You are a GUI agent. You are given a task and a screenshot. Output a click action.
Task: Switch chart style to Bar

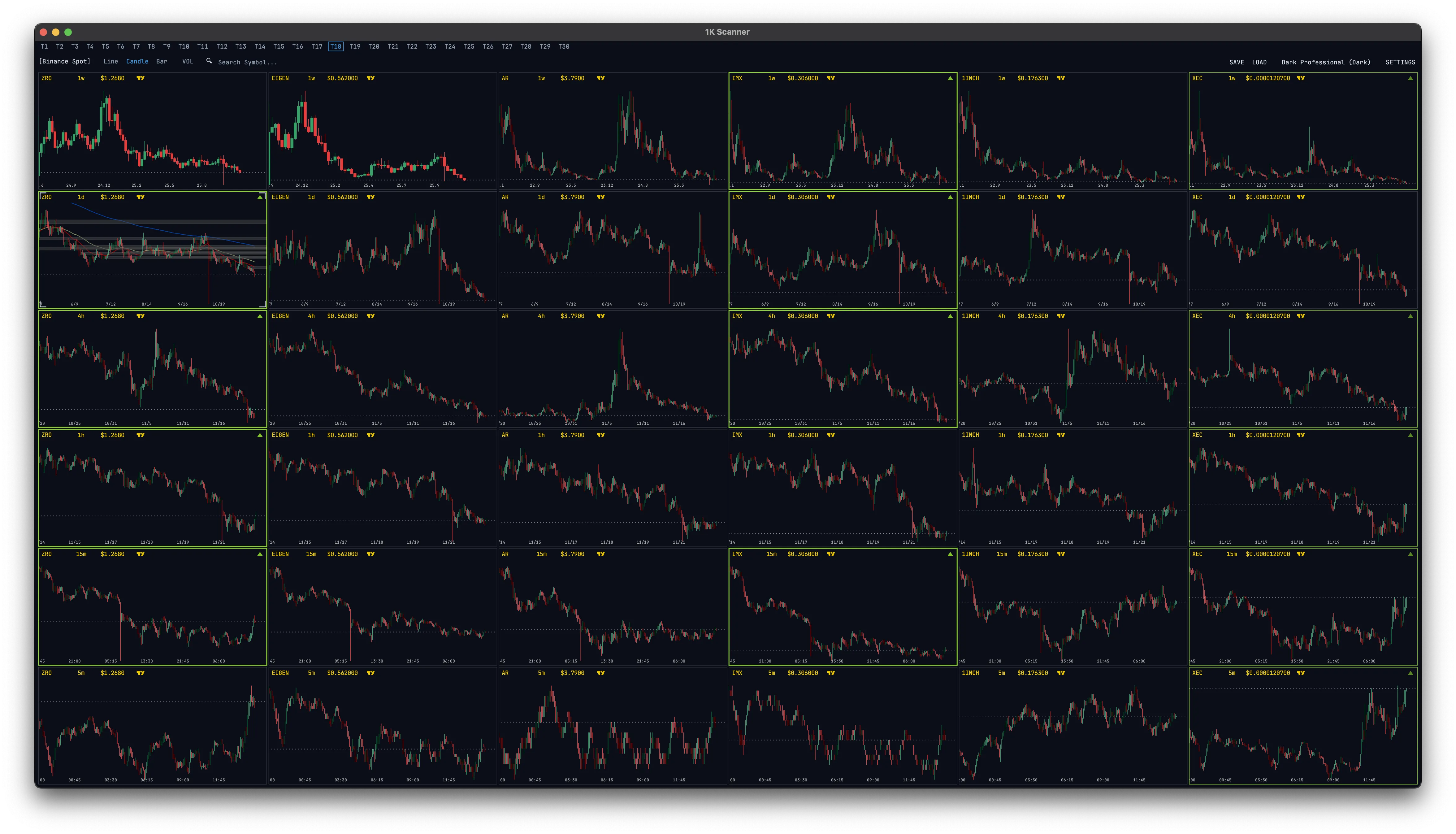(x=162, y=61)
